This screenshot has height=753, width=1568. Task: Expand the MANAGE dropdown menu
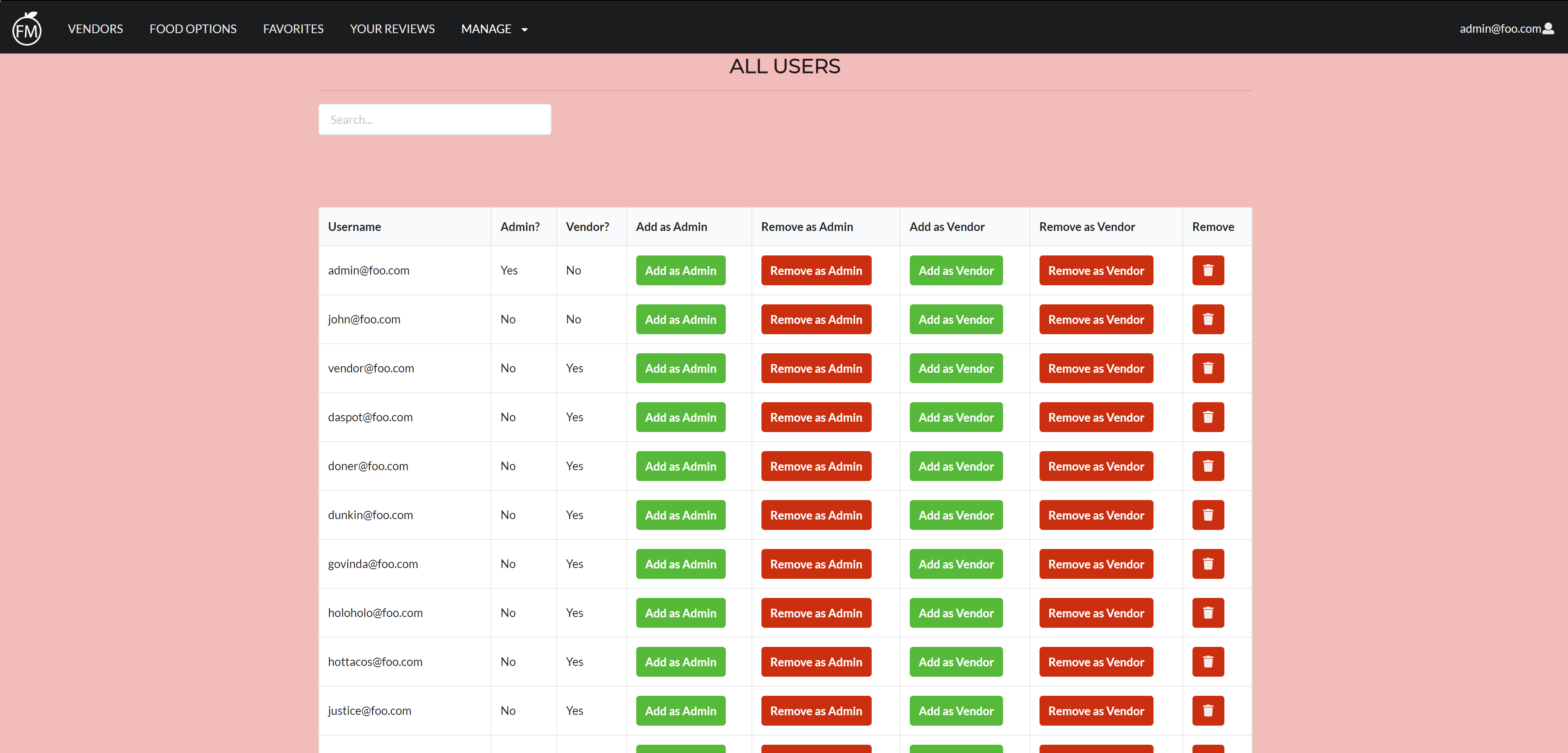[494, 29]
